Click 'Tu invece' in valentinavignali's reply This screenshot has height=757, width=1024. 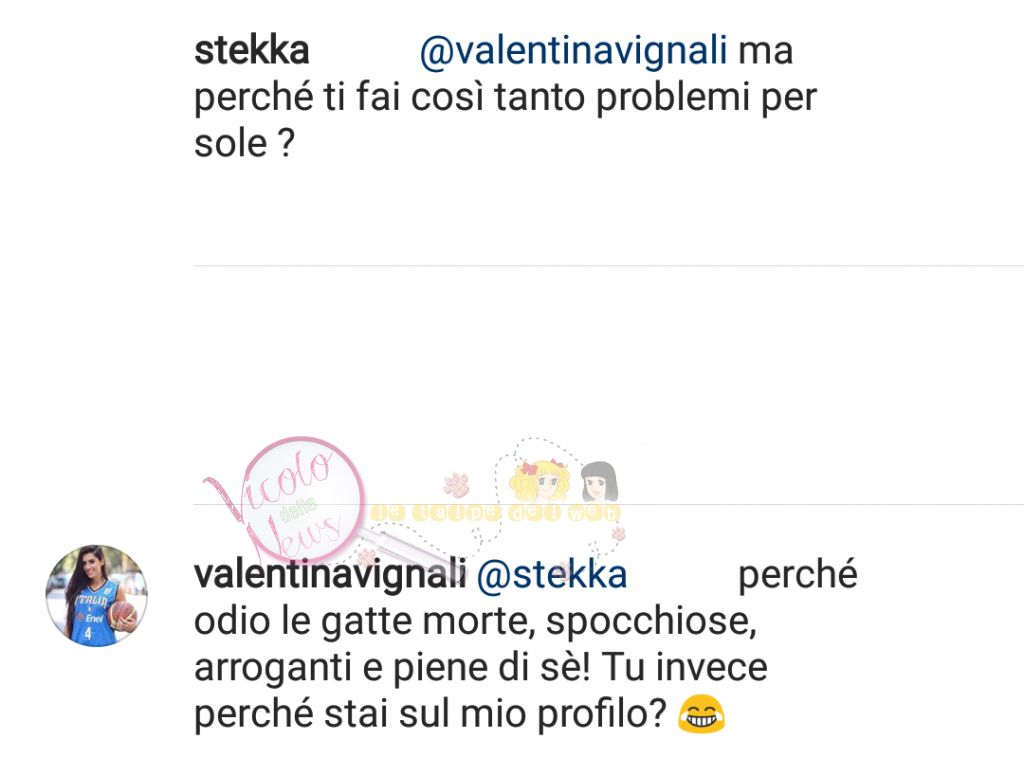(x=684, y=668)
